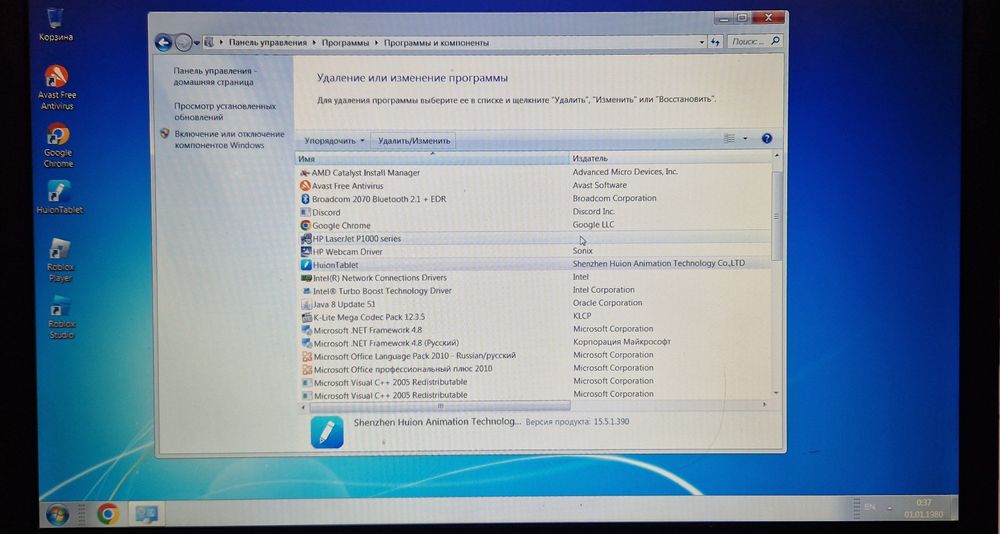The width and height of the screenshot is (1000, 534).
Task: Open the Упорядочить dropdown
Action: coord(334,140)
